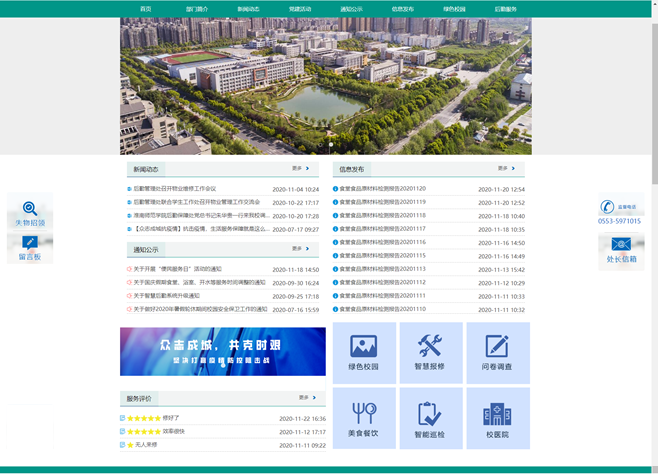Open the 智慧报修 tools tile

(430, 353)
